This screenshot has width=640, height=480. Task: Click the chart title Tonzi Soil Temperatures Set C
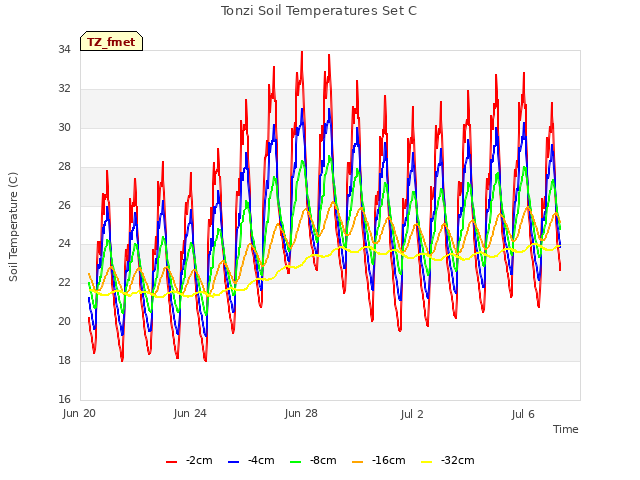point(319,11)
